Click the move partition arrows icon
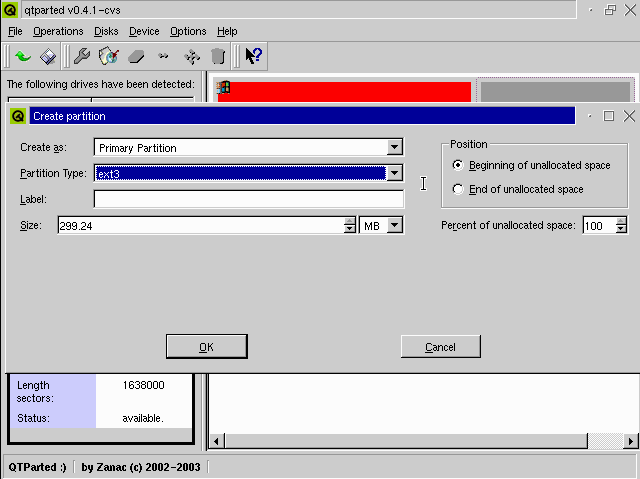The width and height of the screenshot is (640, 479). coord(192,57)
